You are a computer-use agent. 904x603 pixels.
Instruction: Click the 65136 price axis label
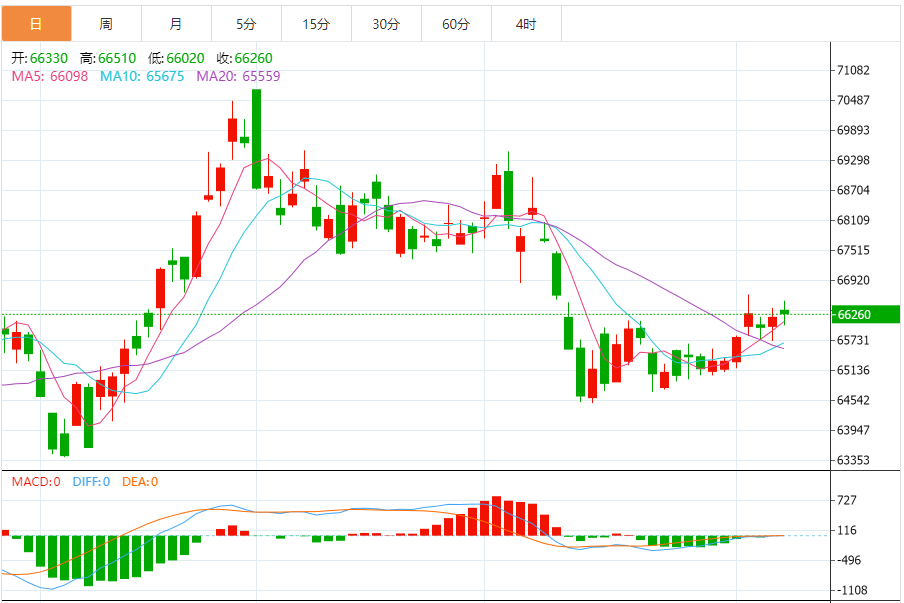click(x=853, y=370)
